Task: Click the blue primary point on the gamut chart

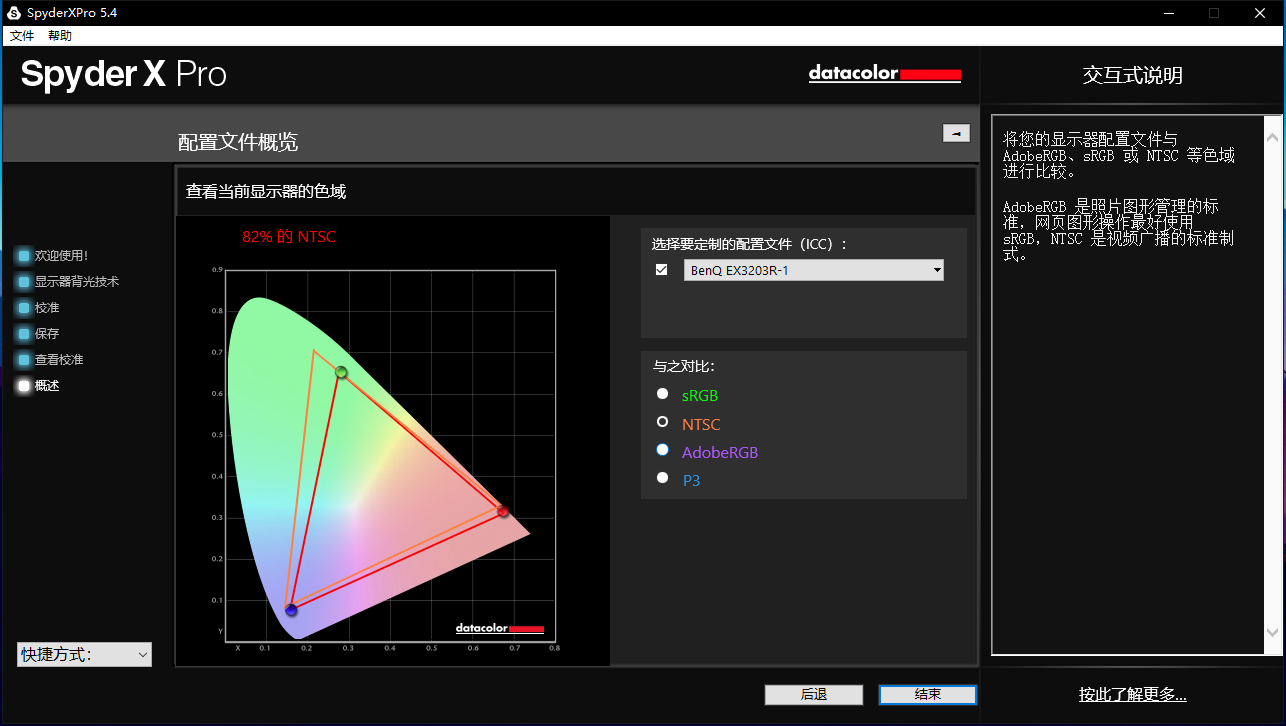Action: [291, 610]
